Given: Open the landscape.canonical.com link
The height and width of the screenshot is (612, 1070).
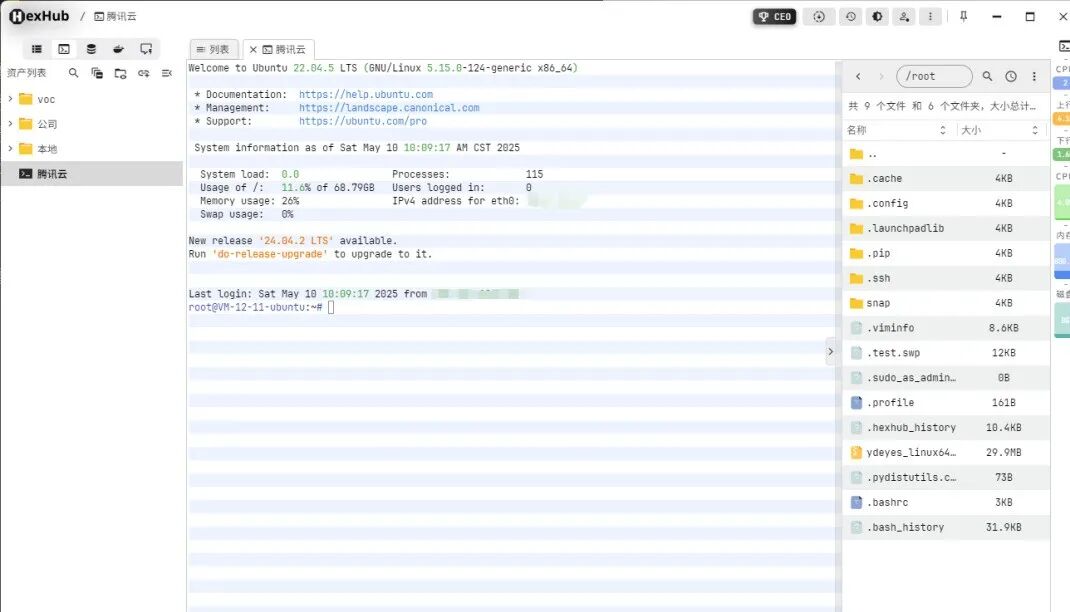Looking at the screenshot, I should (389, 108).
